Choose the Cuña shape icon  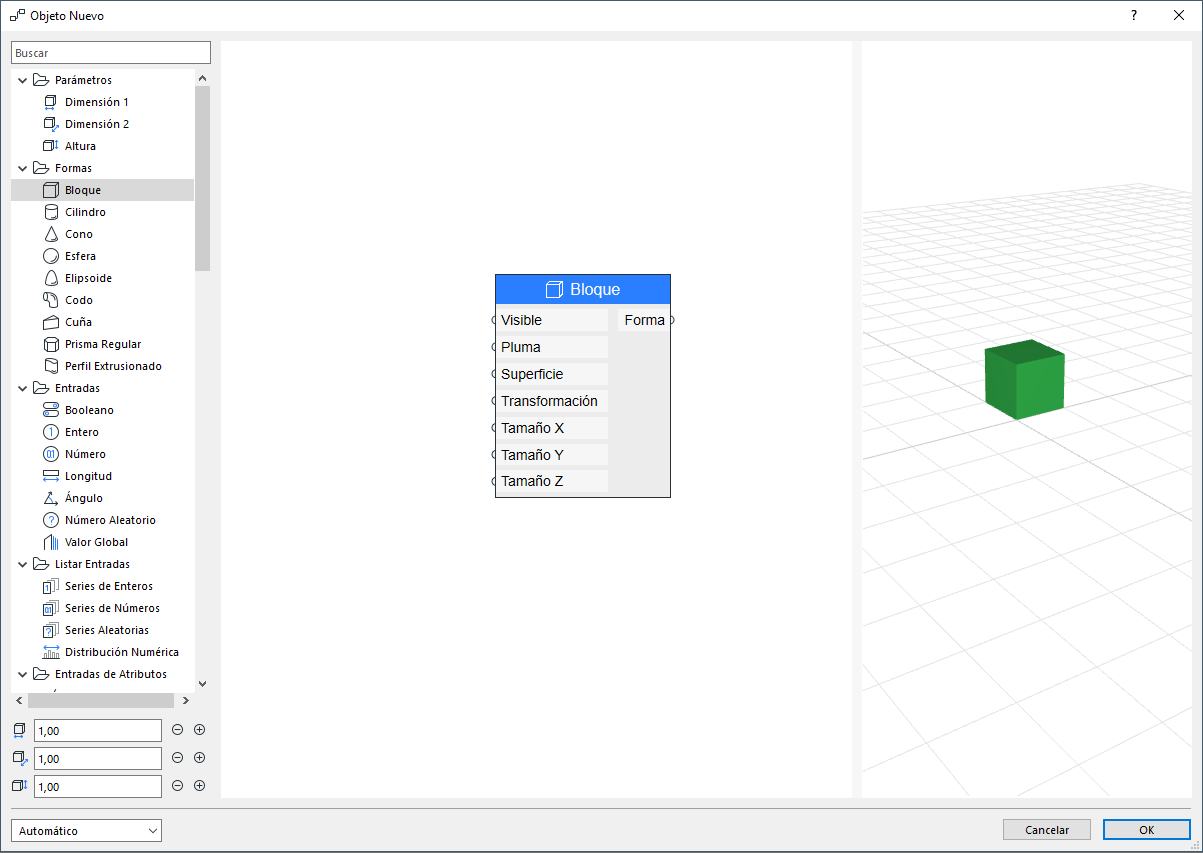(51, 322)
